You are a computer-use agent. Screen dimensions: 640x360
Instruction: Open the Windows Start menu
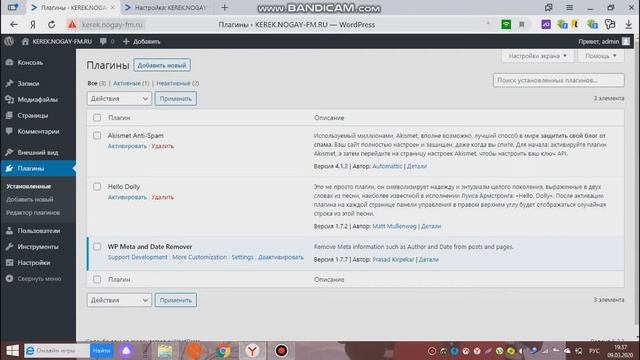12,351
